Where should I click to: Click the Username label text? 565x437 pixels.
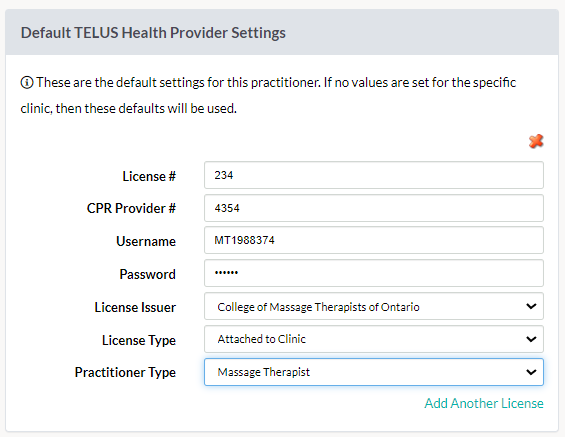point(146,241)
